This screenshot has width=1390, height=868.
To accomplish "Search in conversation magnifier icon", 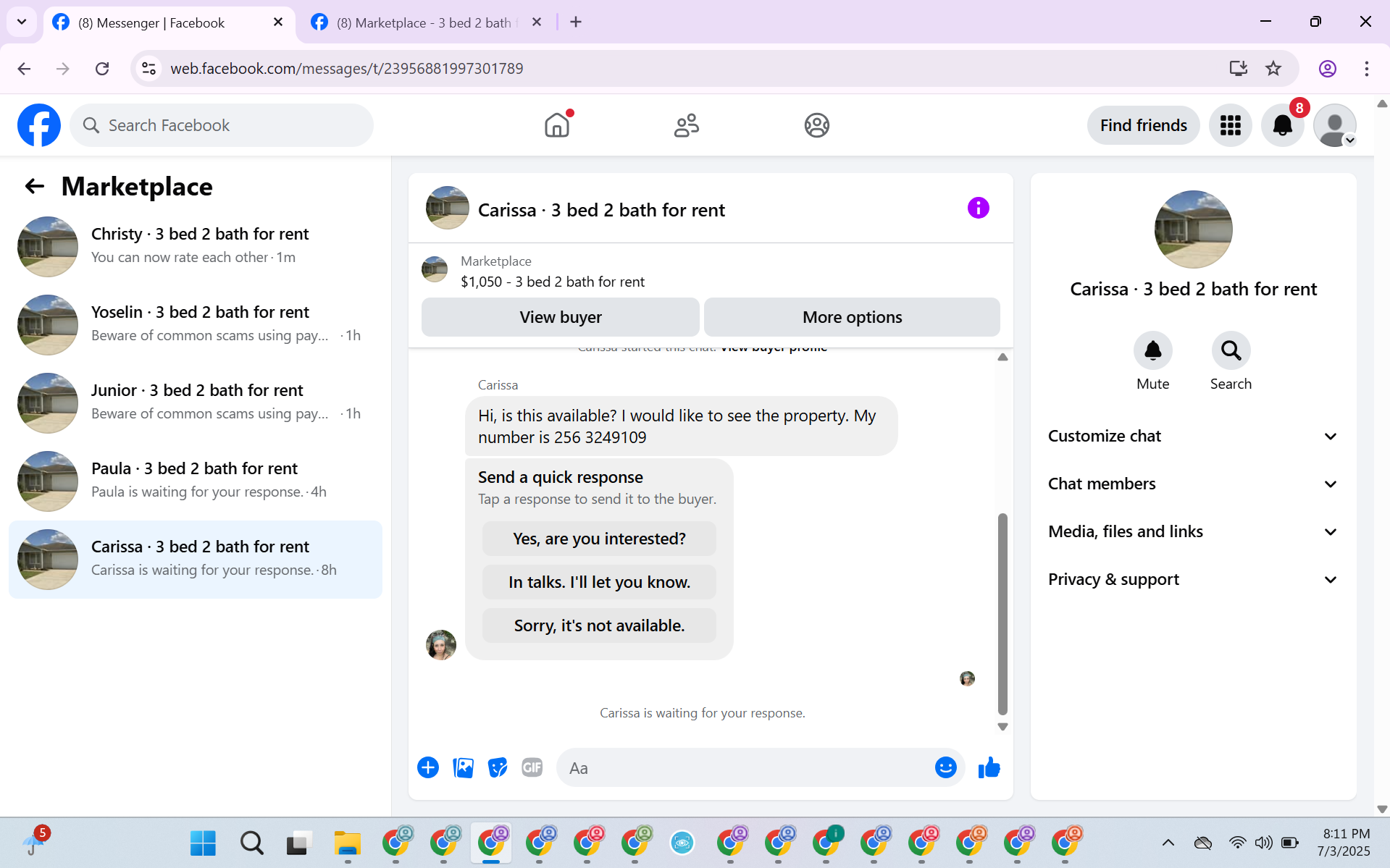I will click(x=1231, y=351).
